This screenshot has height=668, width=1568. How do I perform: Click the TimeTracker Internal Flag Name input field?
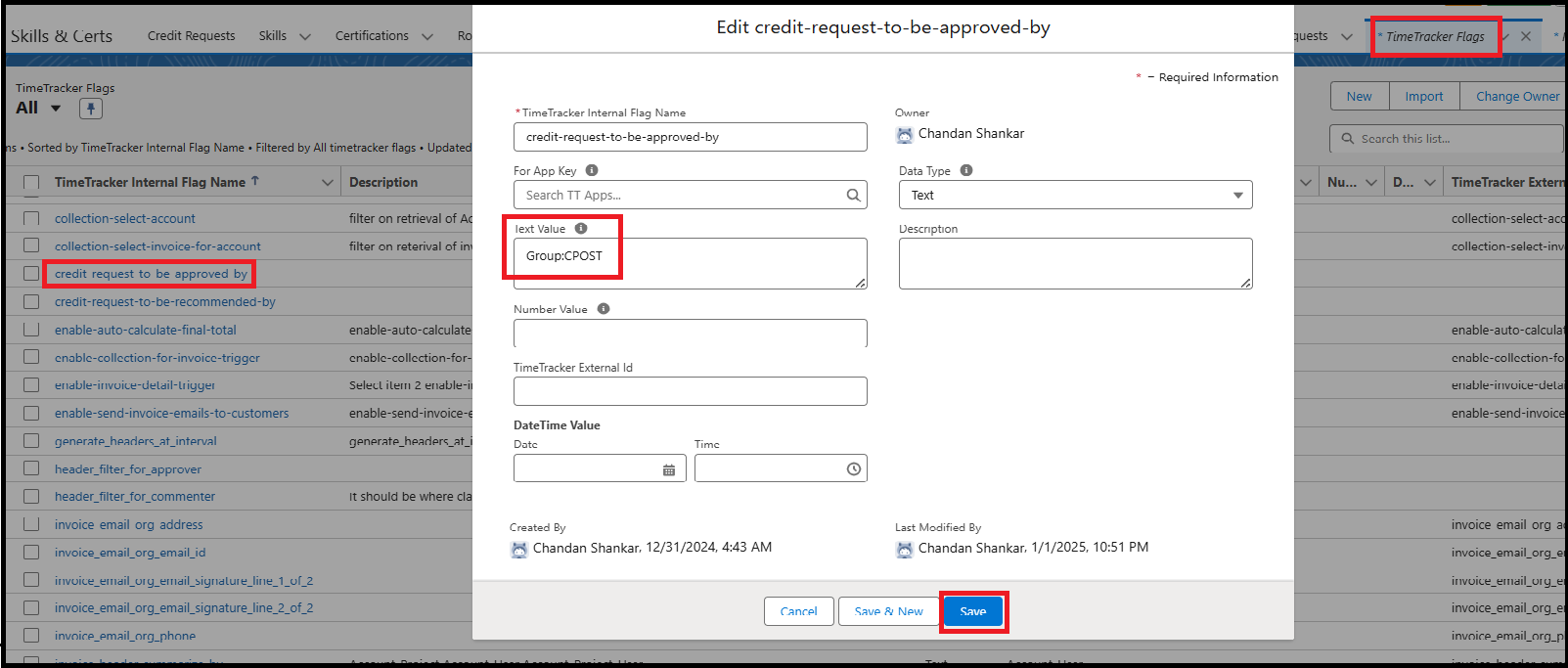(x=690, y=137)
